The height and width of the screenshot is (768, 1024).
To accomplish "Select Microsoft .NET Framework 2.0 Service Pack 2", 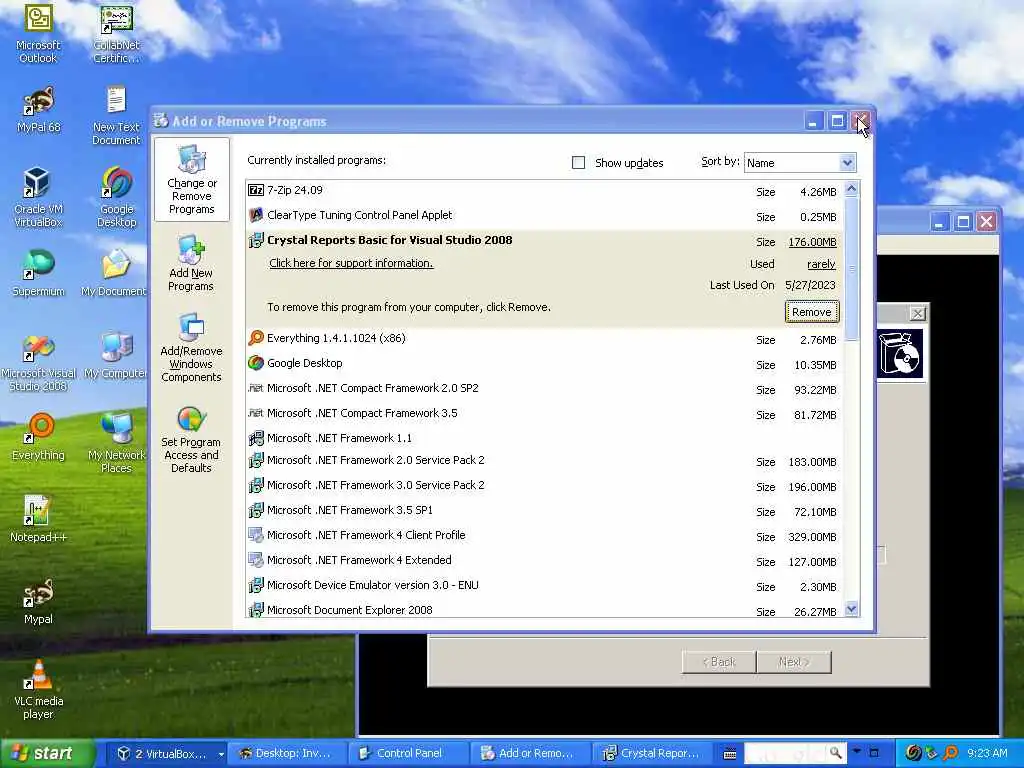I will tap(545, 461).
